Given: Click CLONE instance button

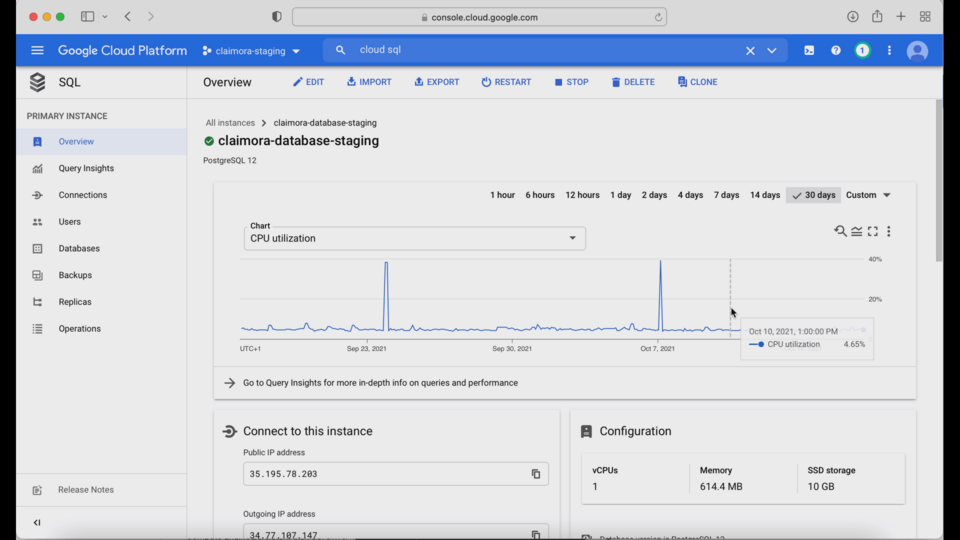Looking at the screenshot, I should 697,82.
